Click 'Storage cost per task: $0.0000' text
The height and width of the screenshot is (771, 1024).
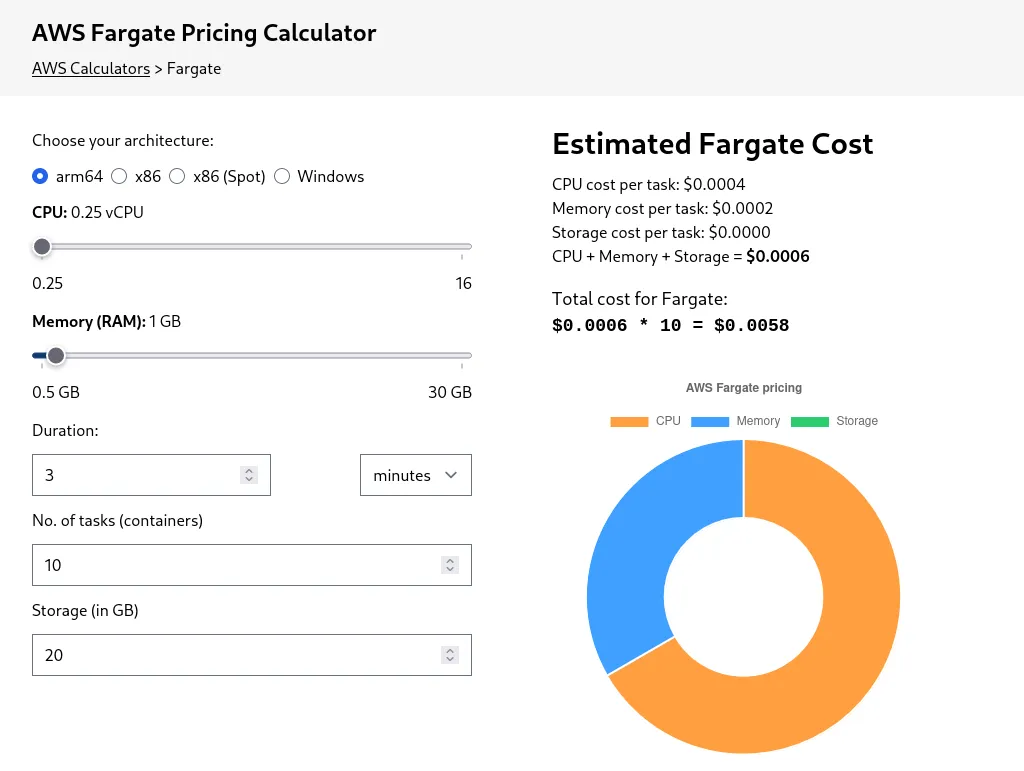click(x=661, y=232)
